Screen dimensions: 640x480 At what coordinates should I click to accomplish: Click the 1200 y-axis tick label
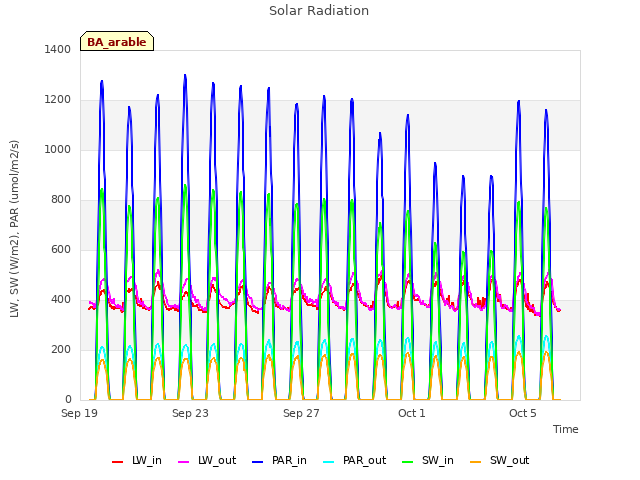pyautogui.click(x=58, y=100)
